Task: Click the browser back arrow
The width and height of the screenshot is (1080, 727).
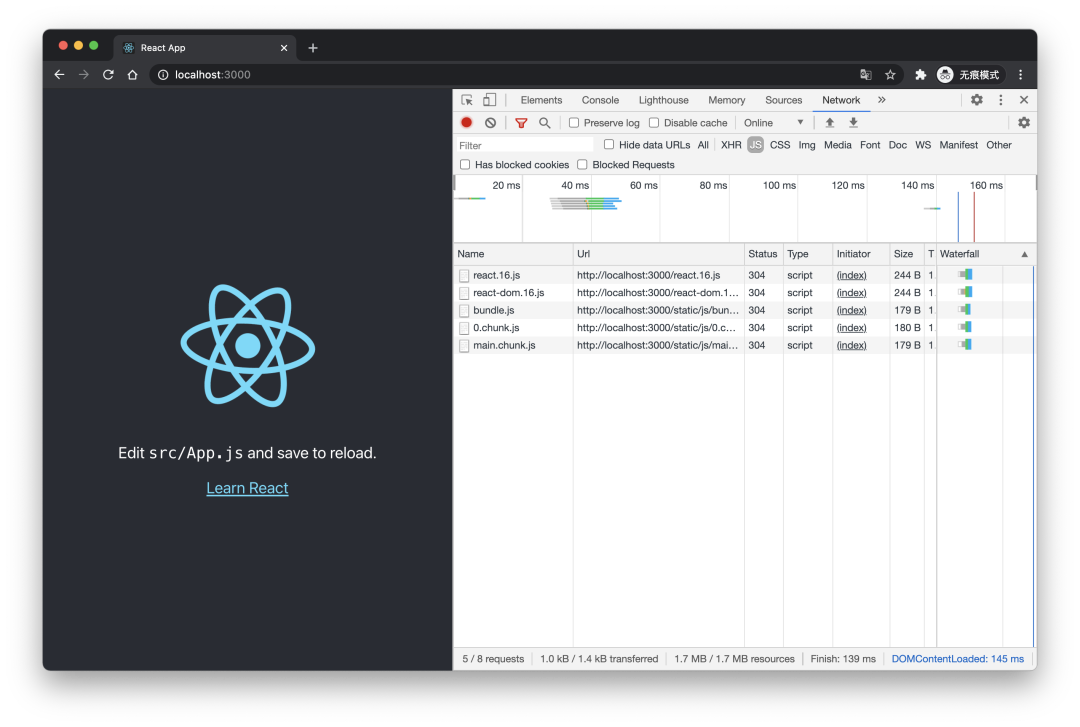Action: pyautogui.click(x=59, y=74)
